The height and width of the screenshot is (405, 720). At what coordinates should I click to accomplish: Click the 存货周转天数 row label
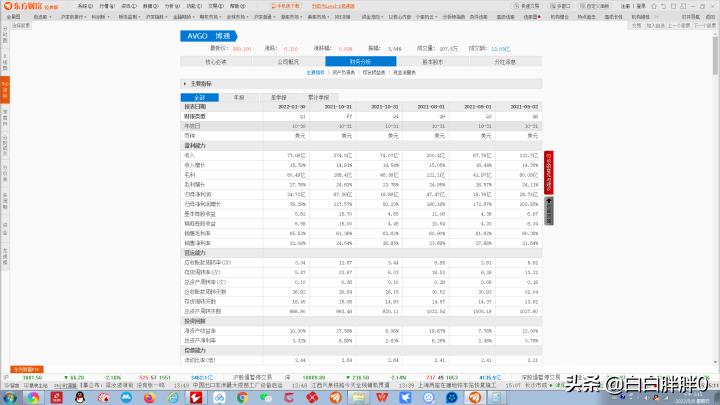pos(200,302)
